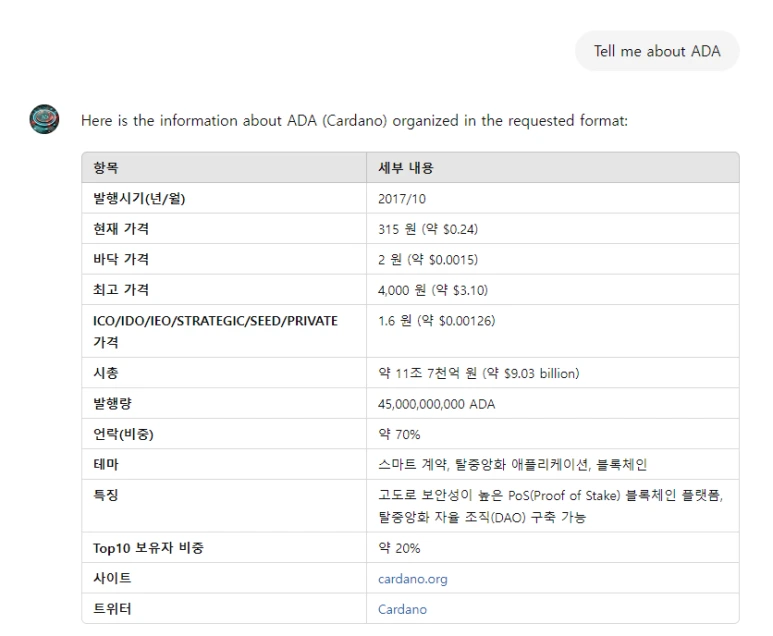The height and width of the screenshot is (636, 773).
Task: Click the ICO/IDO/IEO/STRATEGIC/SEED/PRIVATE 가격 label
Action: tap(215, 331)
